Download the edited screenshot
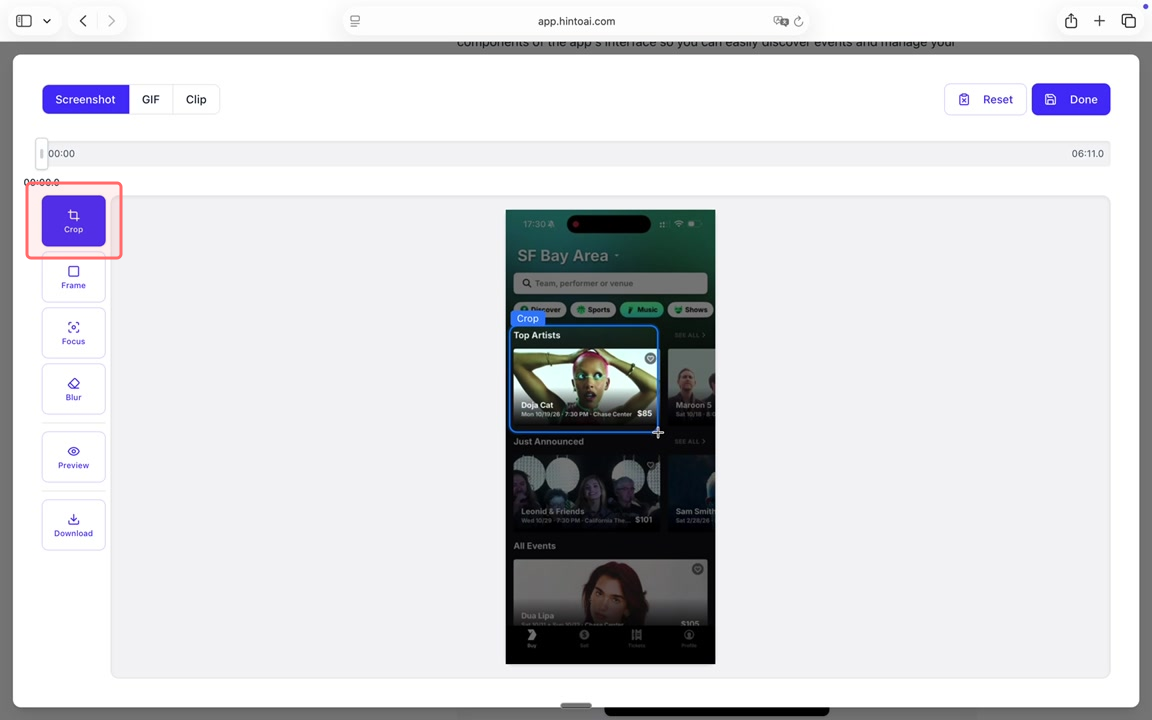1152x720 pixels. click(73, 525)
